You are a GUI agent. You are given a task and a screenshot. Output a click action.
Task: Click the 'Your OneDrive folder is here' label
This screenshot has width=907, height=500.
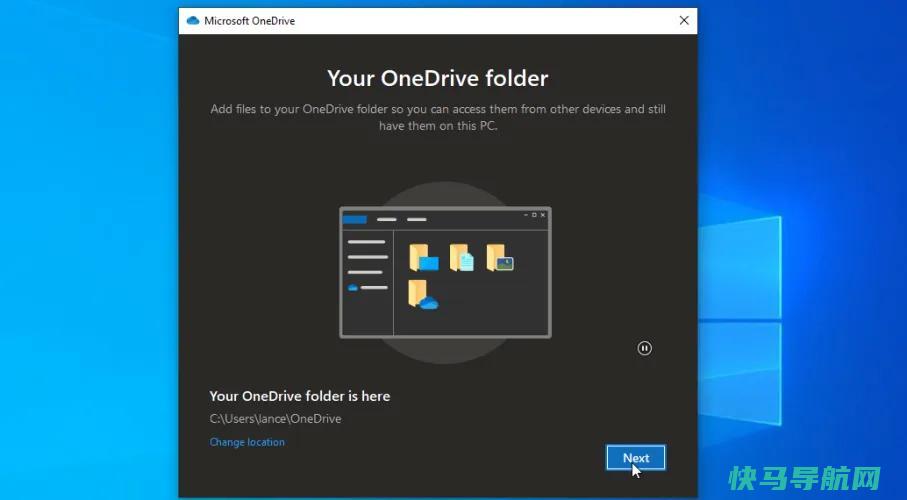300,396
